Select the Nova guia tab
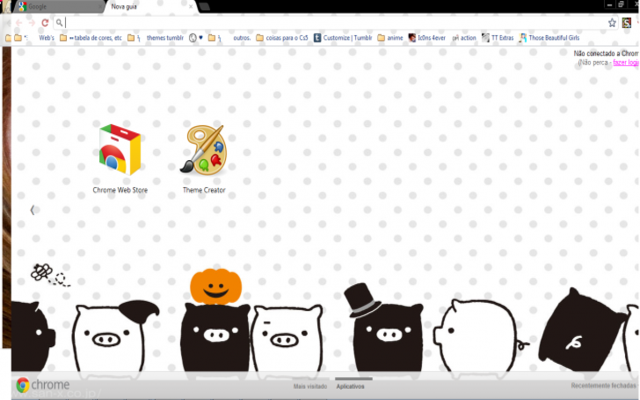640x400 pixels. coord(149,7)
